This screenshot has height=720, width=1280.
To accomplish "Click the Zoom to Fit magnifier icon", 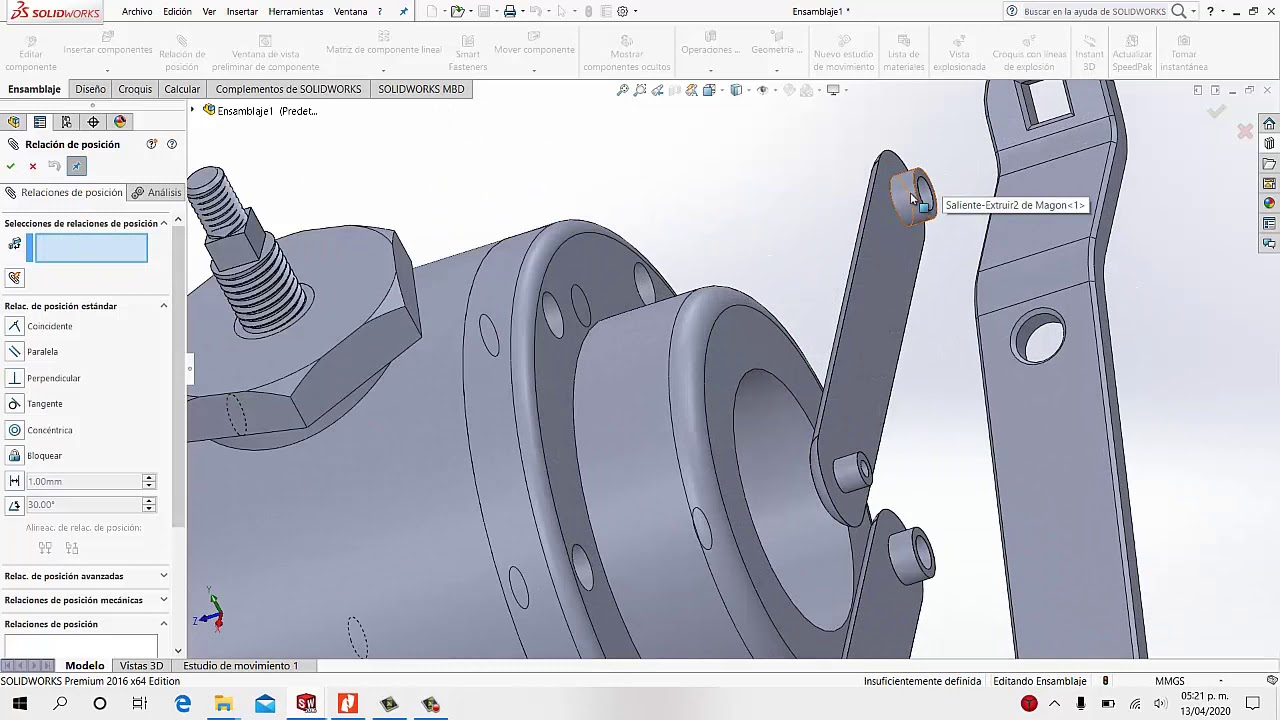I will [623, 90].
